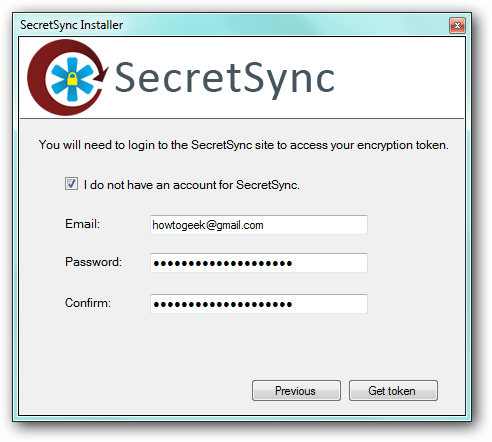Viewport: 492px width, 442px height.
Task: Click the blue asterisk emblem in the logo
Action: pyautogui.click(x=72, y=79)
